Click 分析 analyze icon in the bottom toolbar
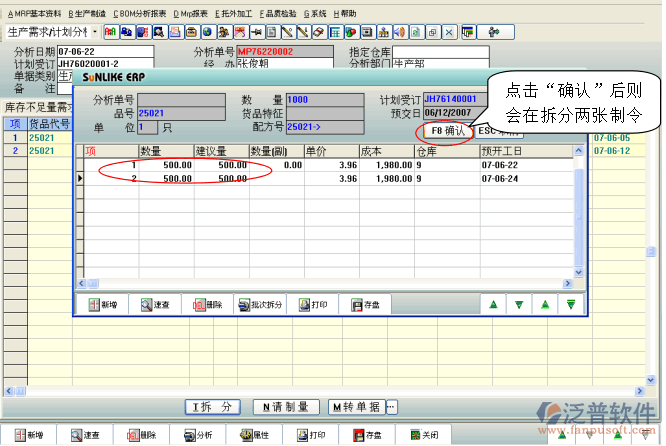Image resolution: width=666 pixels, height=446 pixels. pyautogui.click(x=198, y=436)
